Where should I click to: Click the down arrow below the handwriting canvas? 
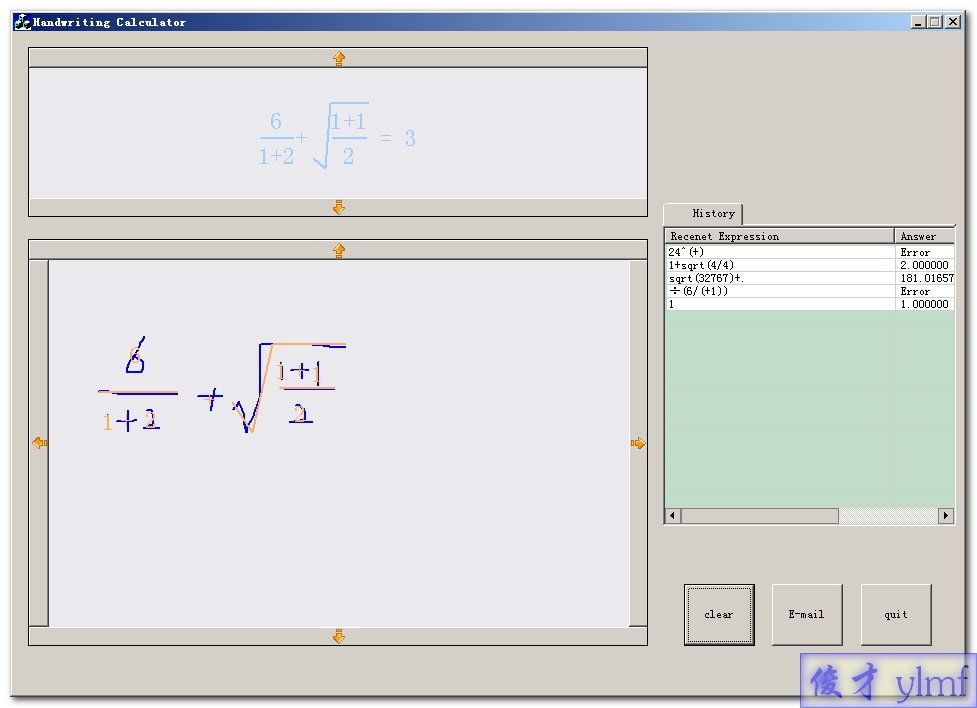pos(338,636)
